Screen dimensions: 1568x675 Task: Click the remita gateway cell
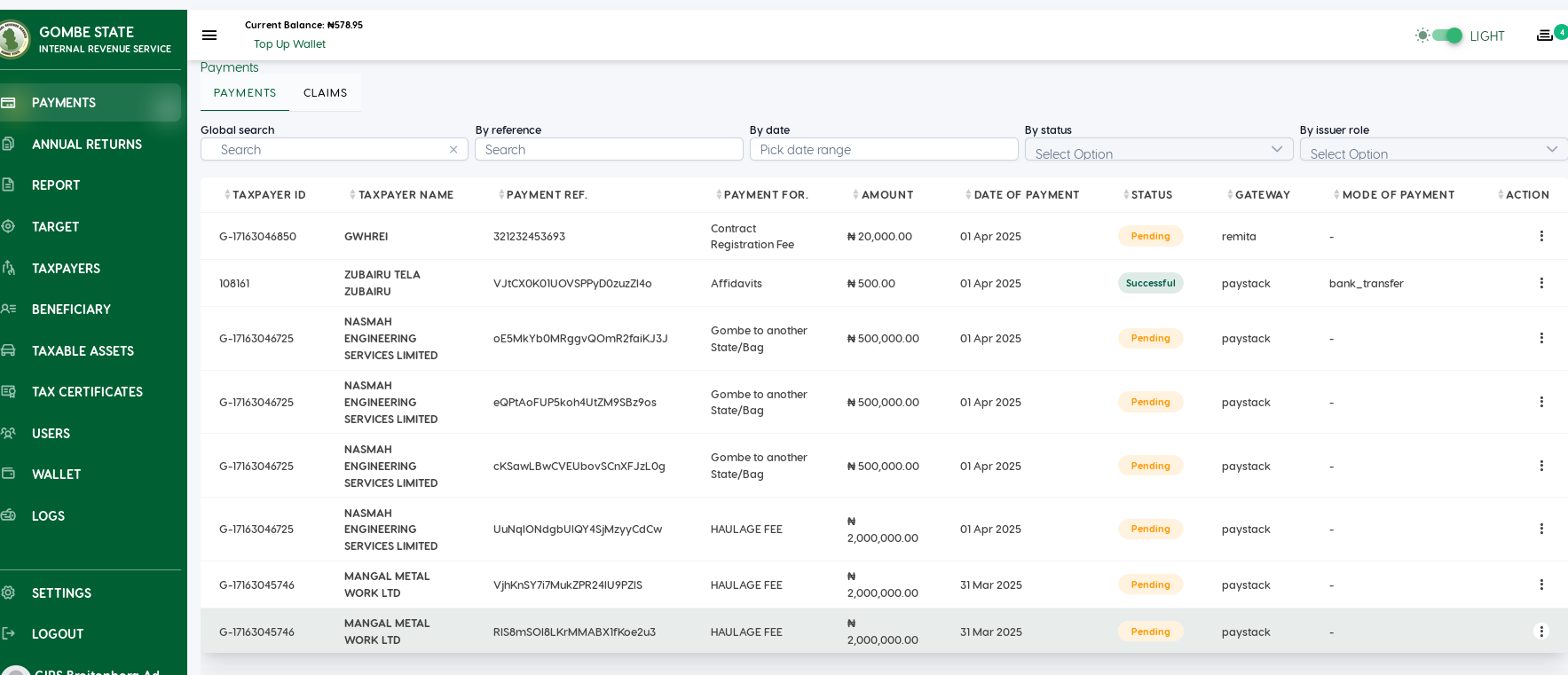click(x=1239, y=237)
